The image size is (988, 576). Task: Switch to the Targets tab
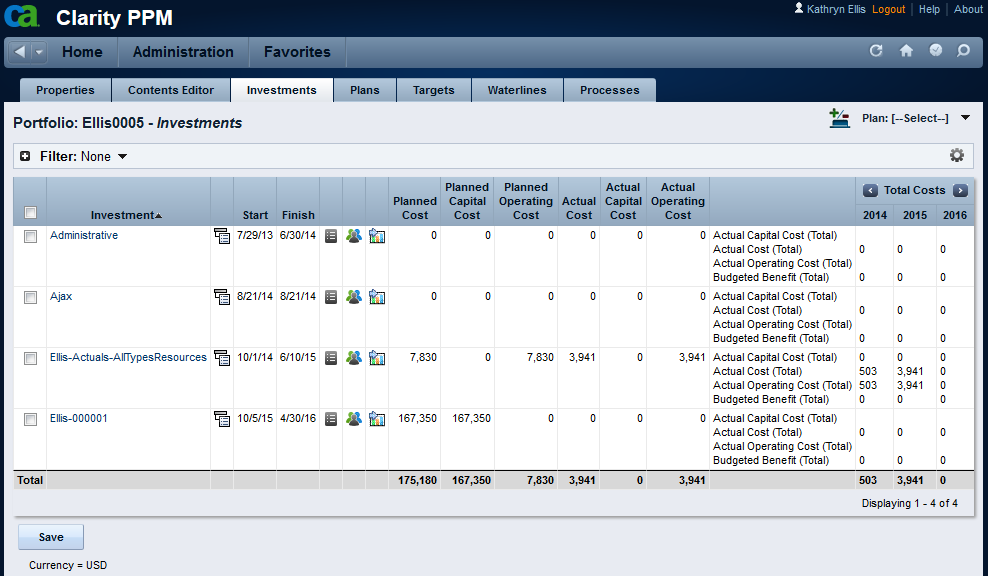click(434, 90)
